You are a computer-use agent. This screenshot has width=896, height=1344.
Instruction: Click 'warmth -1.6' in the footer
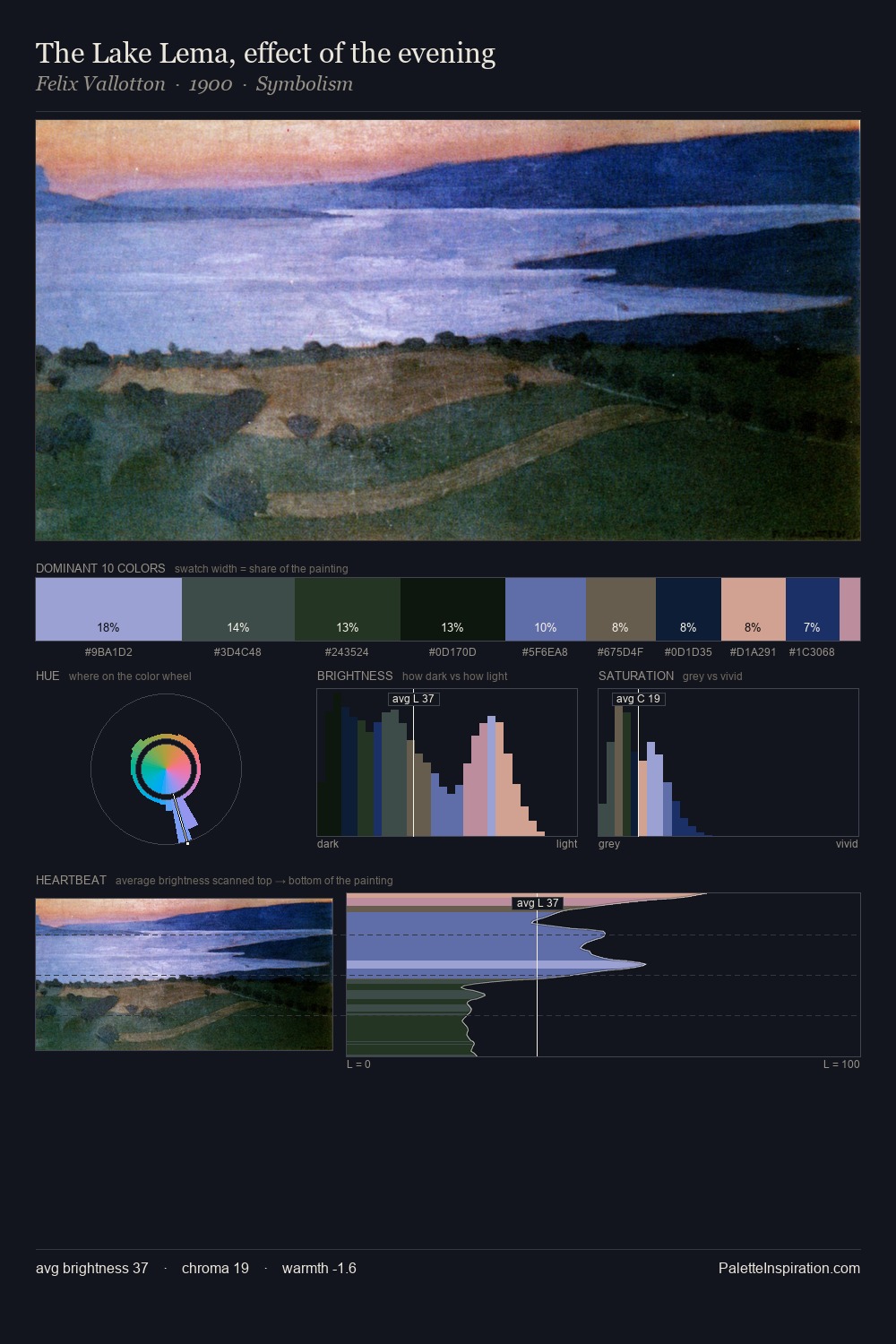(319, 1268)
